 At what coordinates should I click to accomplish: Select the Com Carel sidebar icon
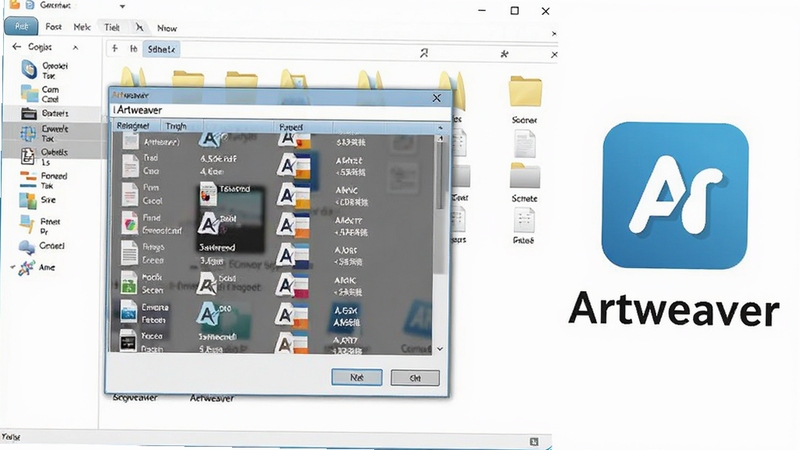point(29,94)
